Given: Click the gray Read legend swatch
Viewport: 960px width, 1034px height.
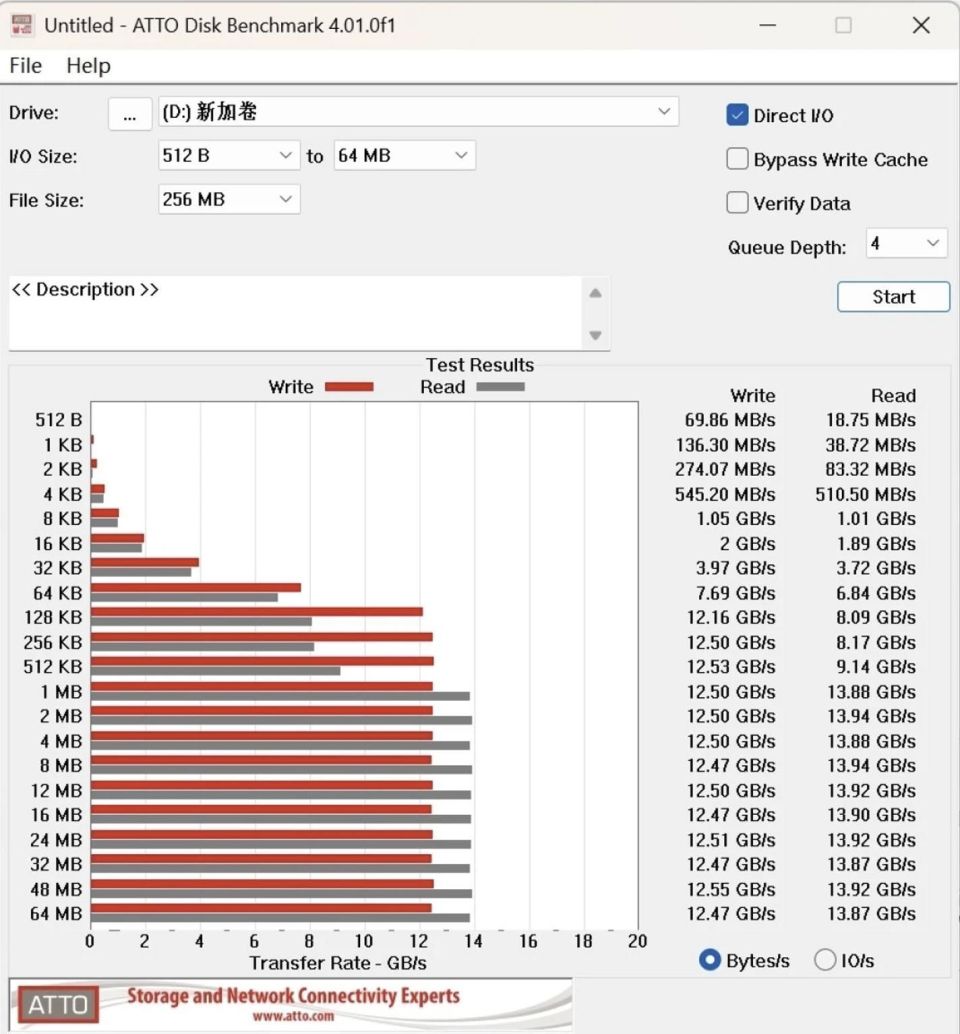Looking at the screenshot, I should 500,387.
